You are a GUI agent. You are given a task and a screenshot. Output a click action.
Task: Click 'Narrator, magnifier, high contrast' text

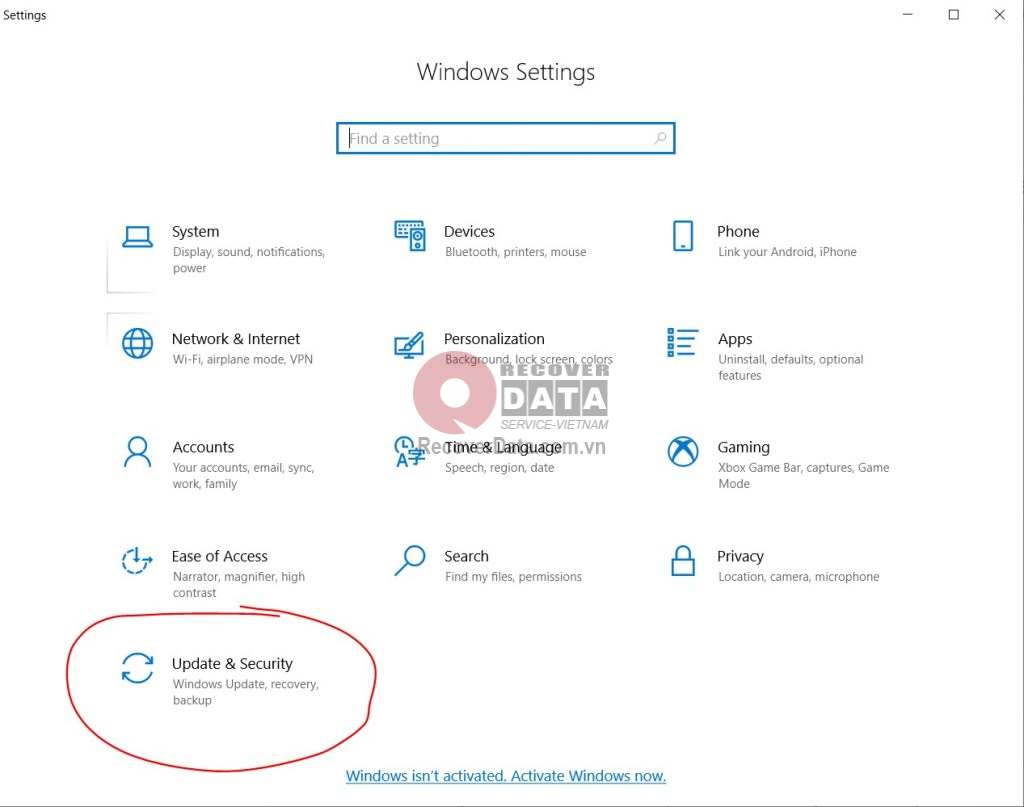(239, 585)
